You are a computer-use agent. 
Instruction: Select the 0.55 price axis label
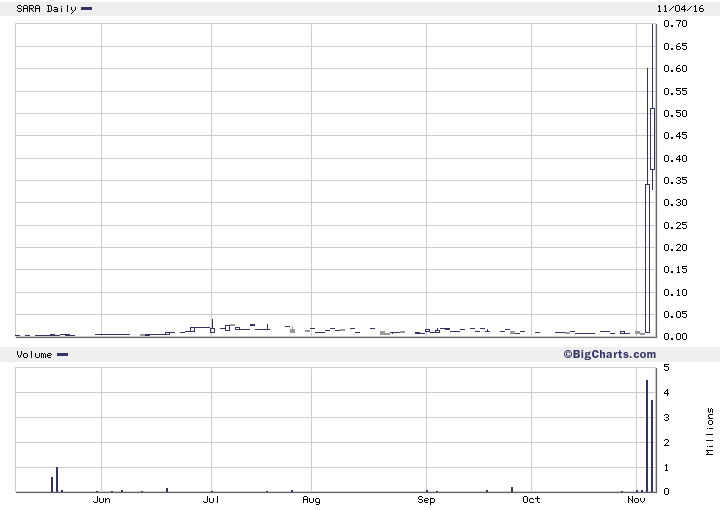pyautogui.click(x=675, y=91)
